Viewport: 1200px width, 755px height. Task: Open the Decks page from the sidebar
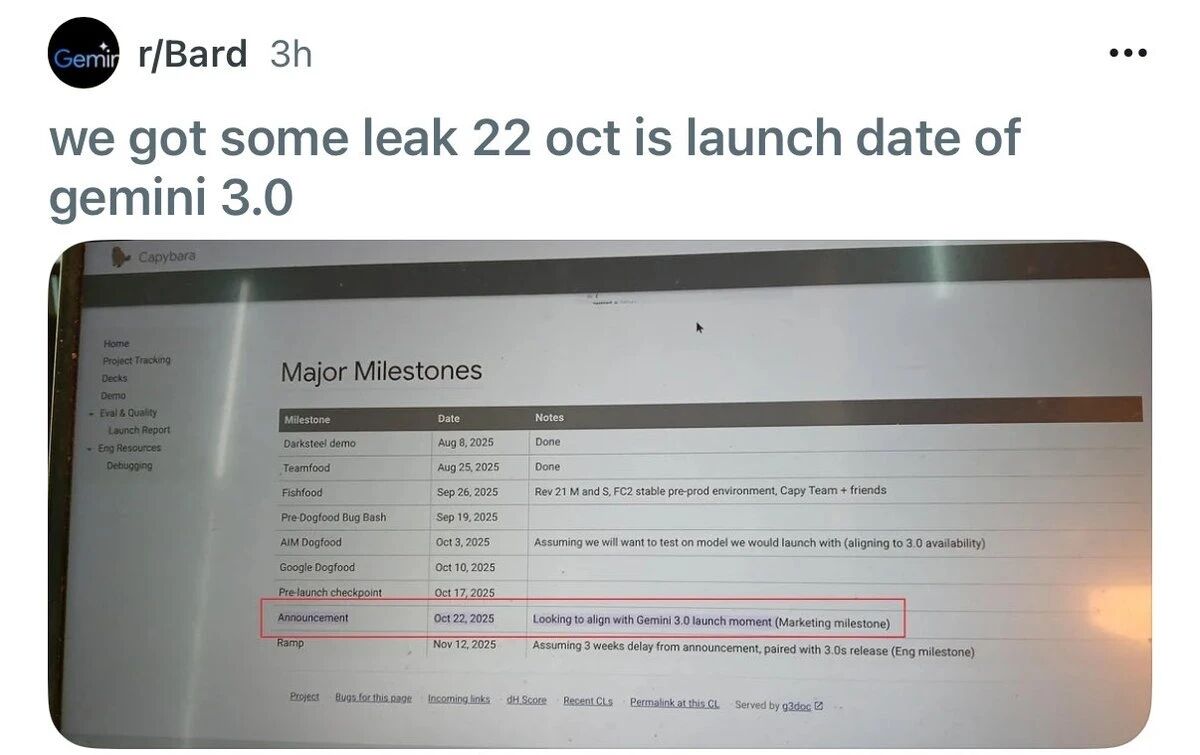(113, 378)
